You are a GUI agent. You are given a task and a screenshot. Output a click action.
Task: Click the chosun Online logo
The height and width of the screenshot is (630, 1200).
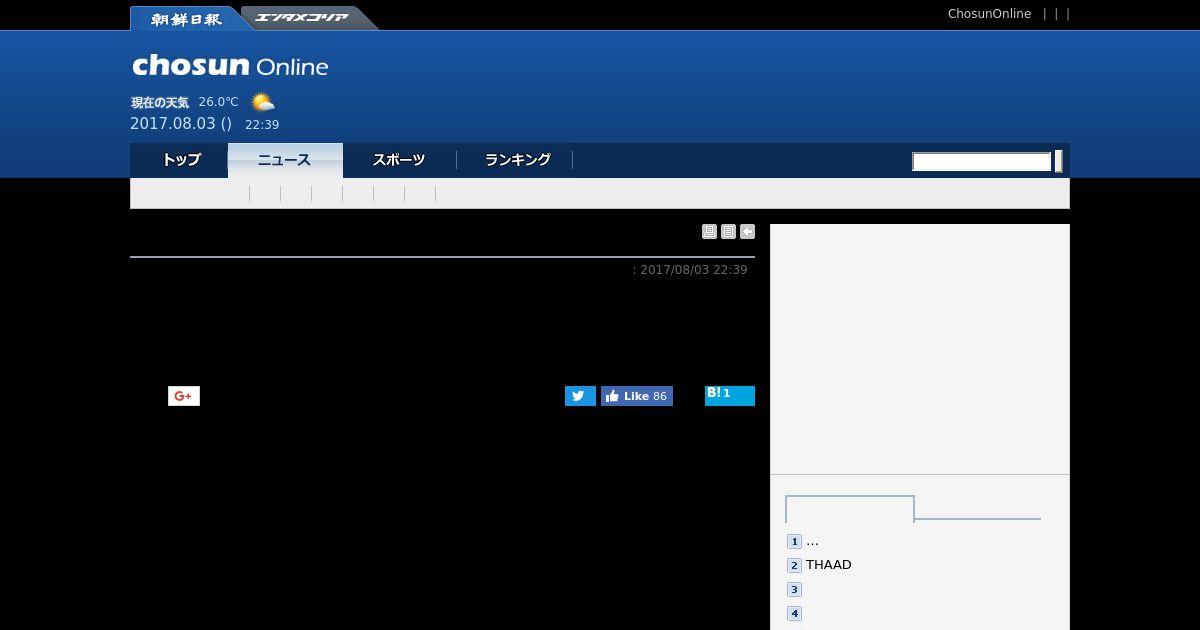click(230, 66)
